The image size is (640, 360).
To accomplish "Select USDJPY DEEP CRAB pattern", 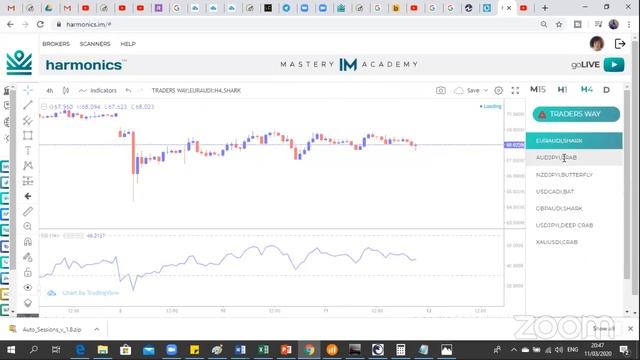I will coord(574,225).
